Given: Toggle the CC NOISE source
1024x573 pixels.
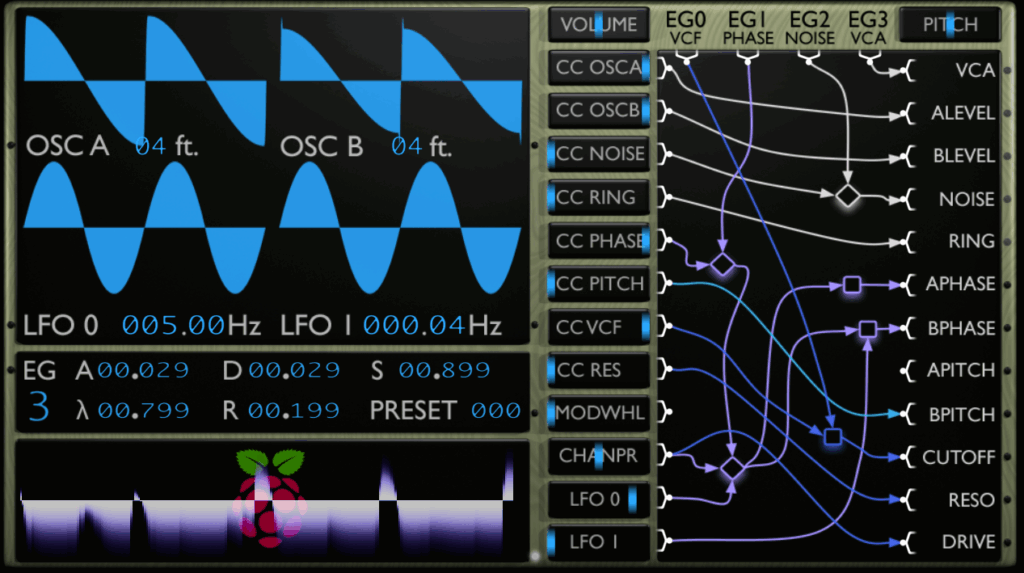Looking at the screenshot, I should pos(599,154).
